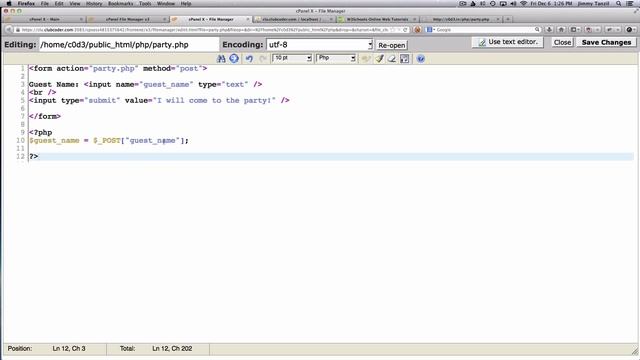This screenshot has width=640, height=360.
Task: Undo last edit with the undo arrow
Action: pos(249,59)
